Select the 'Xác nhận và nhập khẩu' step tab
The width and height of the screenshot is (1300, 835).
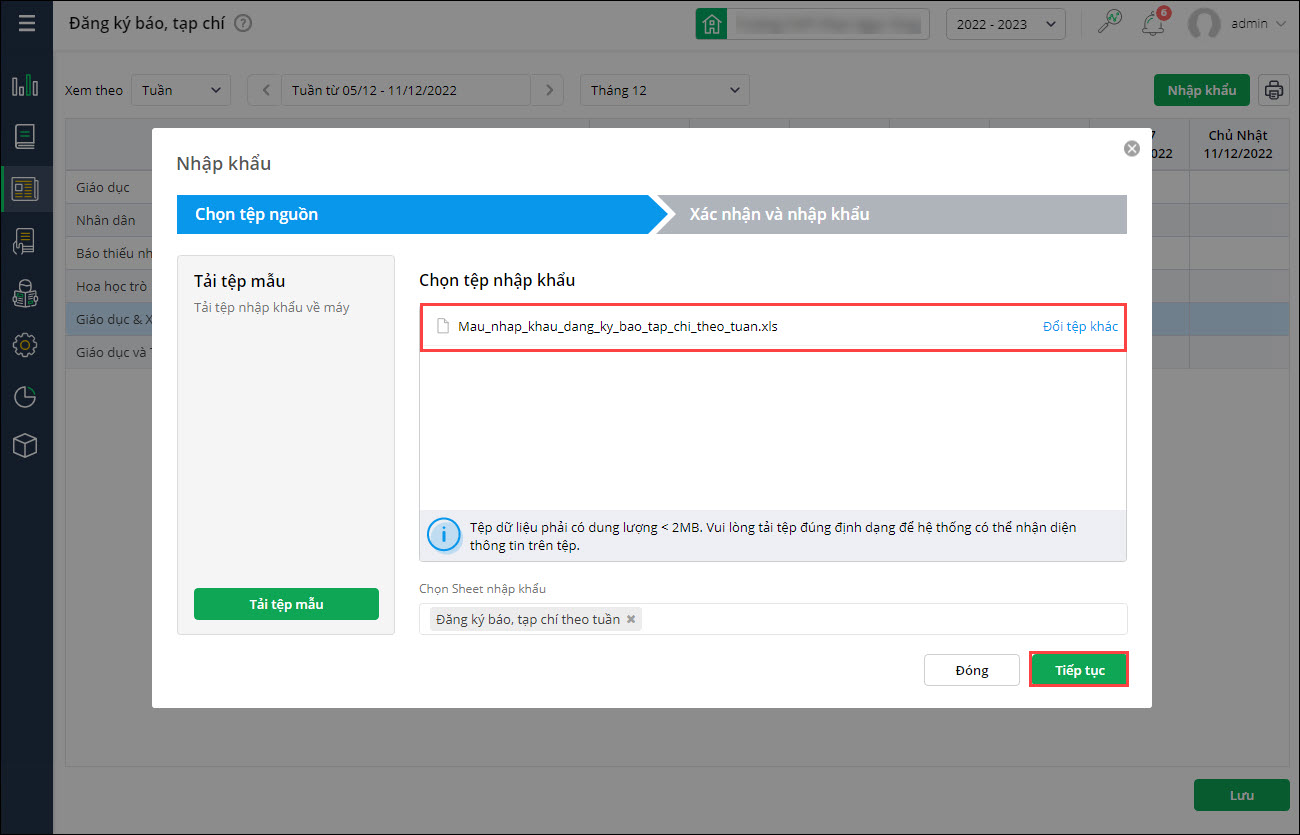(x=890, y=214)
